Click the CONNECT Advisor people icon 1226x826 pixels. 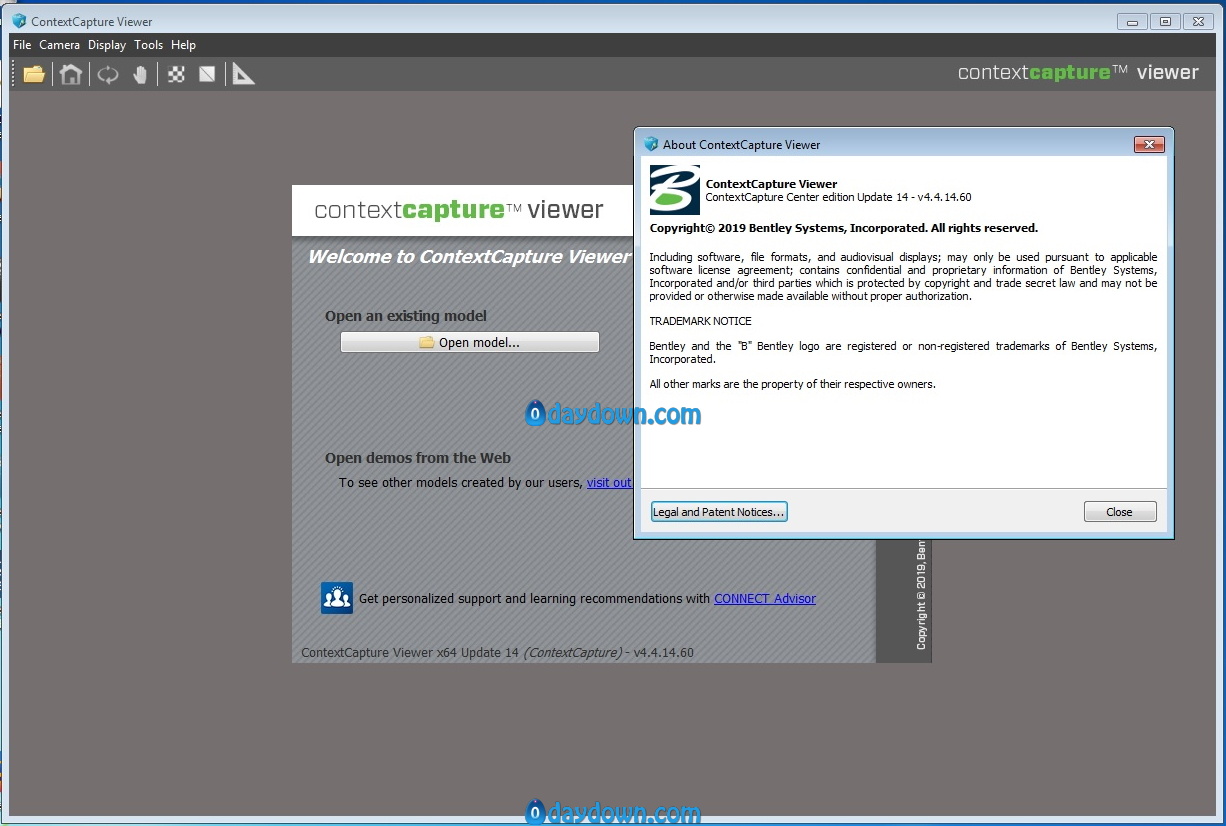(337, 597)
